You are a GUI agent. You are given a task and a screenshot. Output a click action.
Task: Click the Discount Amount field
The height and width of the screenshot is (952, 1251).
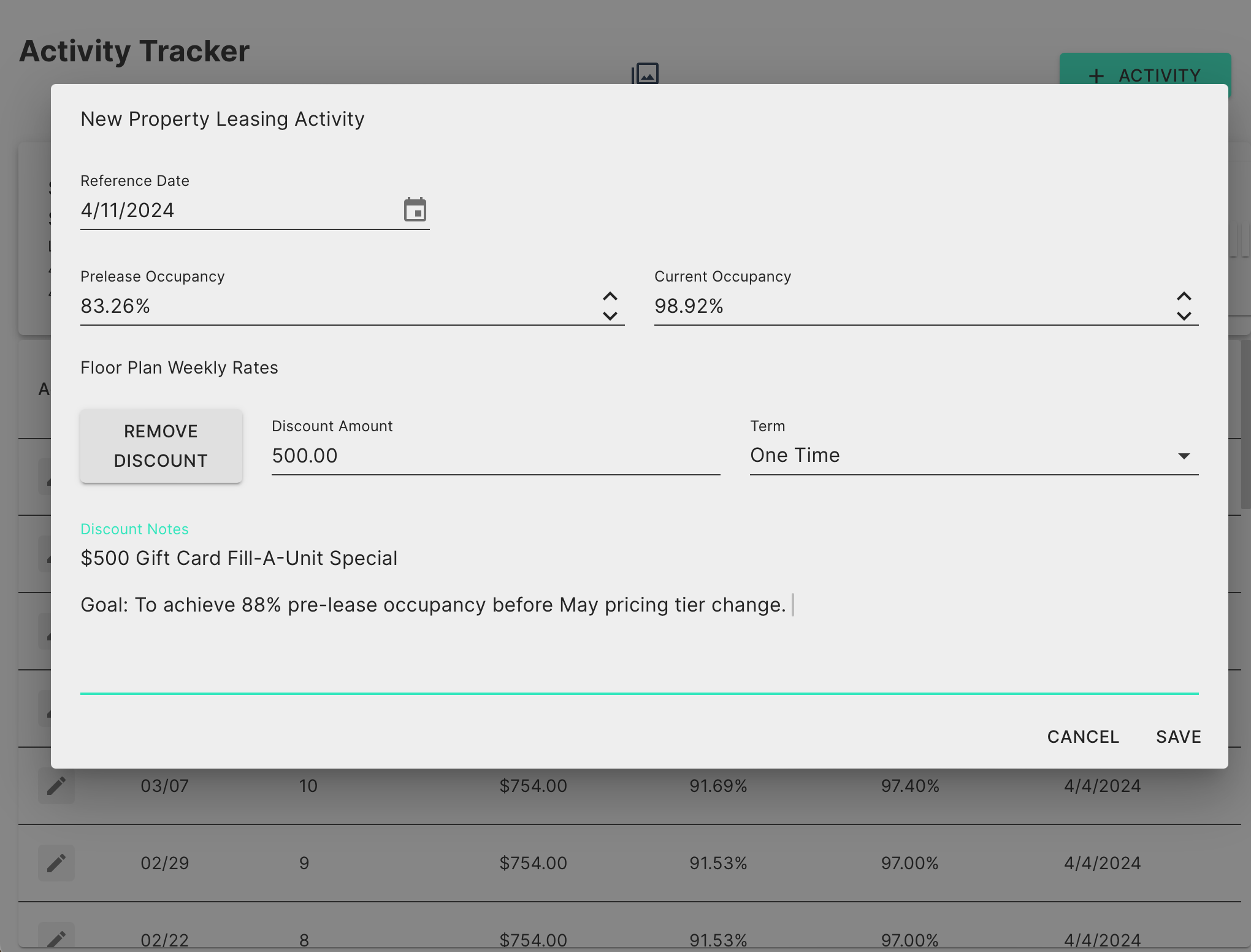click(x=494, y=456)
